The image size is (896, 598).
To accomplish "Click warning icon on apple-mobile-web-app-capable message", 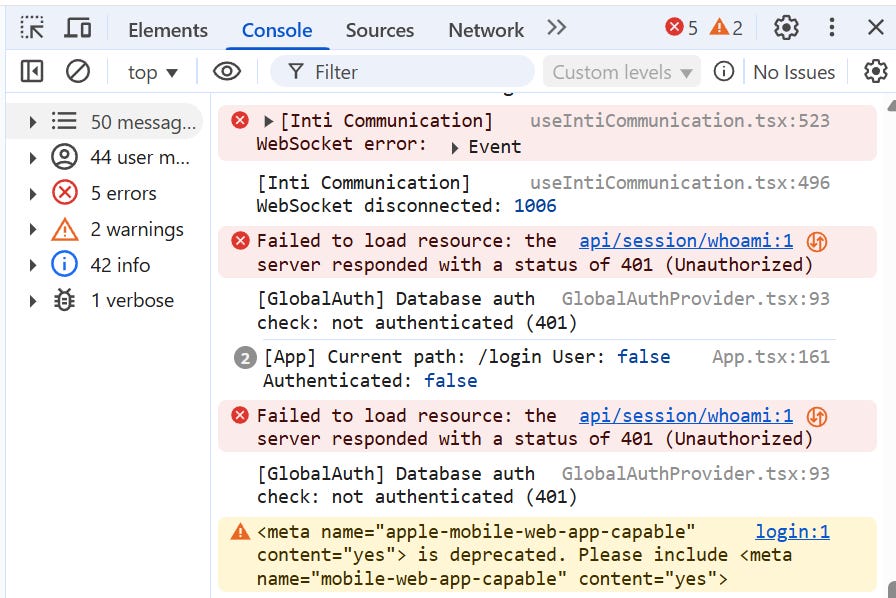I will [241, 532].
